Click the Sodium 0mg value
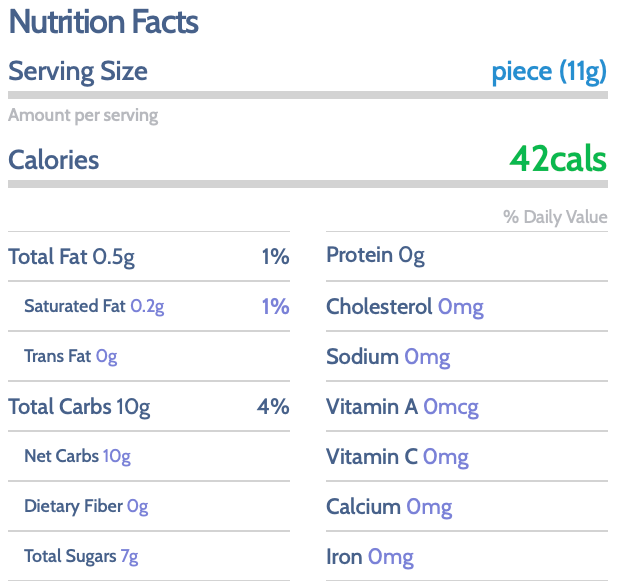 point(427,357)
